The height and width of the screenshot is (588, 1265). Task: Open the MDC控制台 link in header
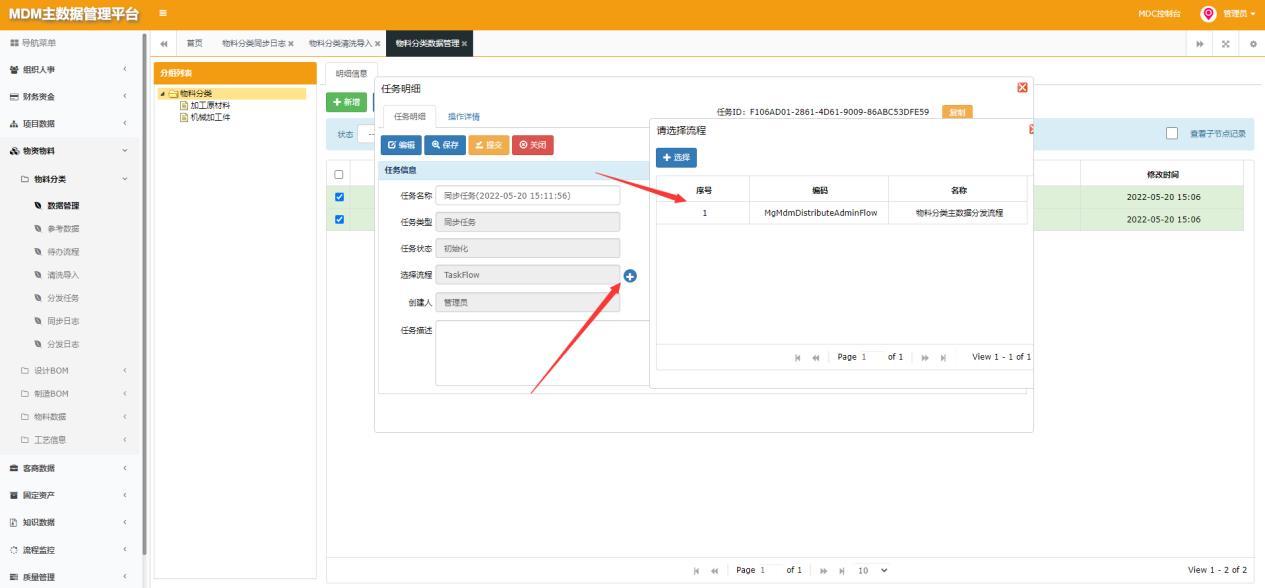(x=1159, y=14)
